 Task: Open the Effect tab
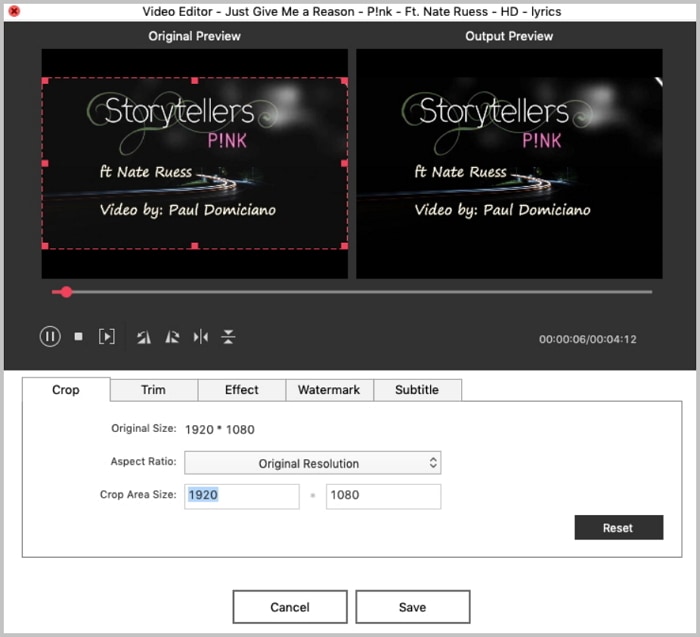[x=242, y=390]
